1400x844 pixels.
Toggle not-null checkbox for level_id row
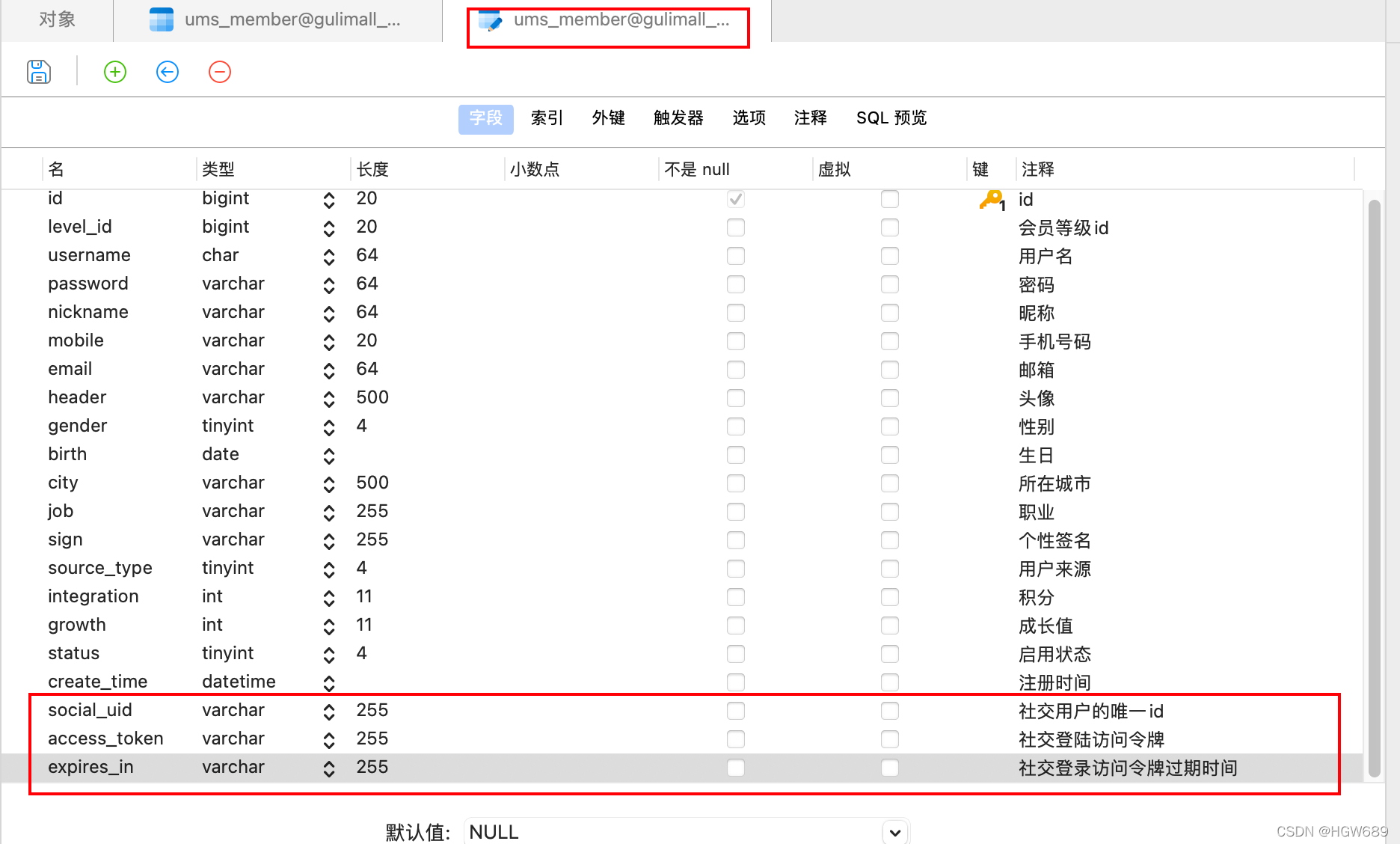[736, 227]
